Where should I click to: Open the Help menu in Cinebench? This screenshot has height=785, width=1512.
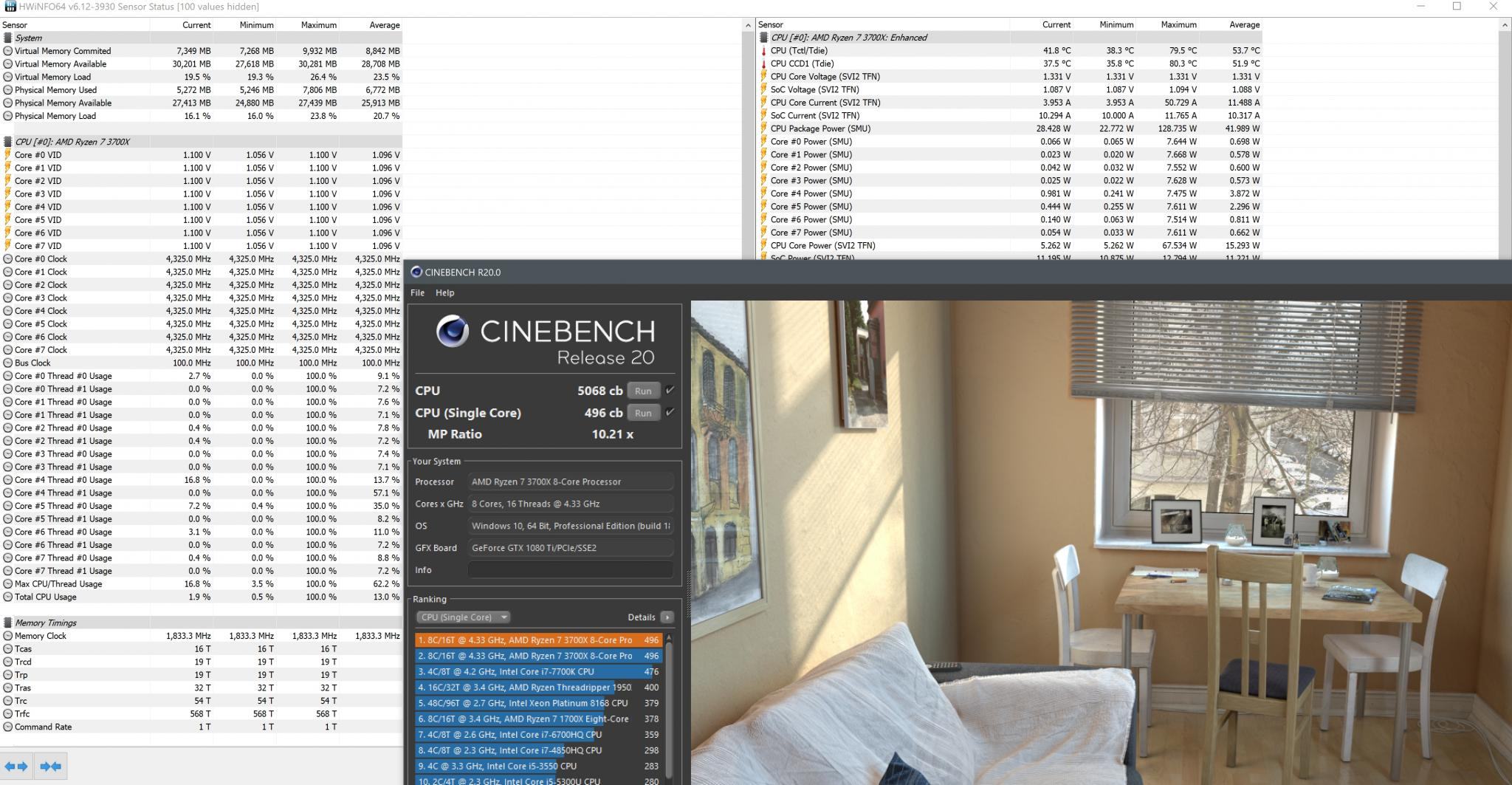tap(444, 292)
